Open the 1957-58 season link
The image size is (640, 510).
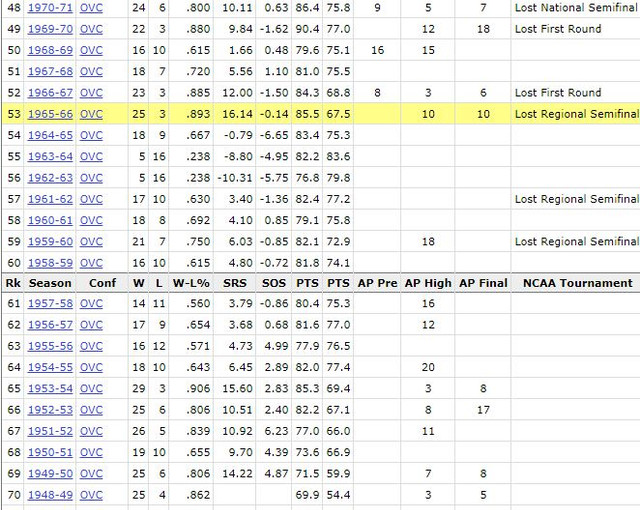(x=50, y=304)
